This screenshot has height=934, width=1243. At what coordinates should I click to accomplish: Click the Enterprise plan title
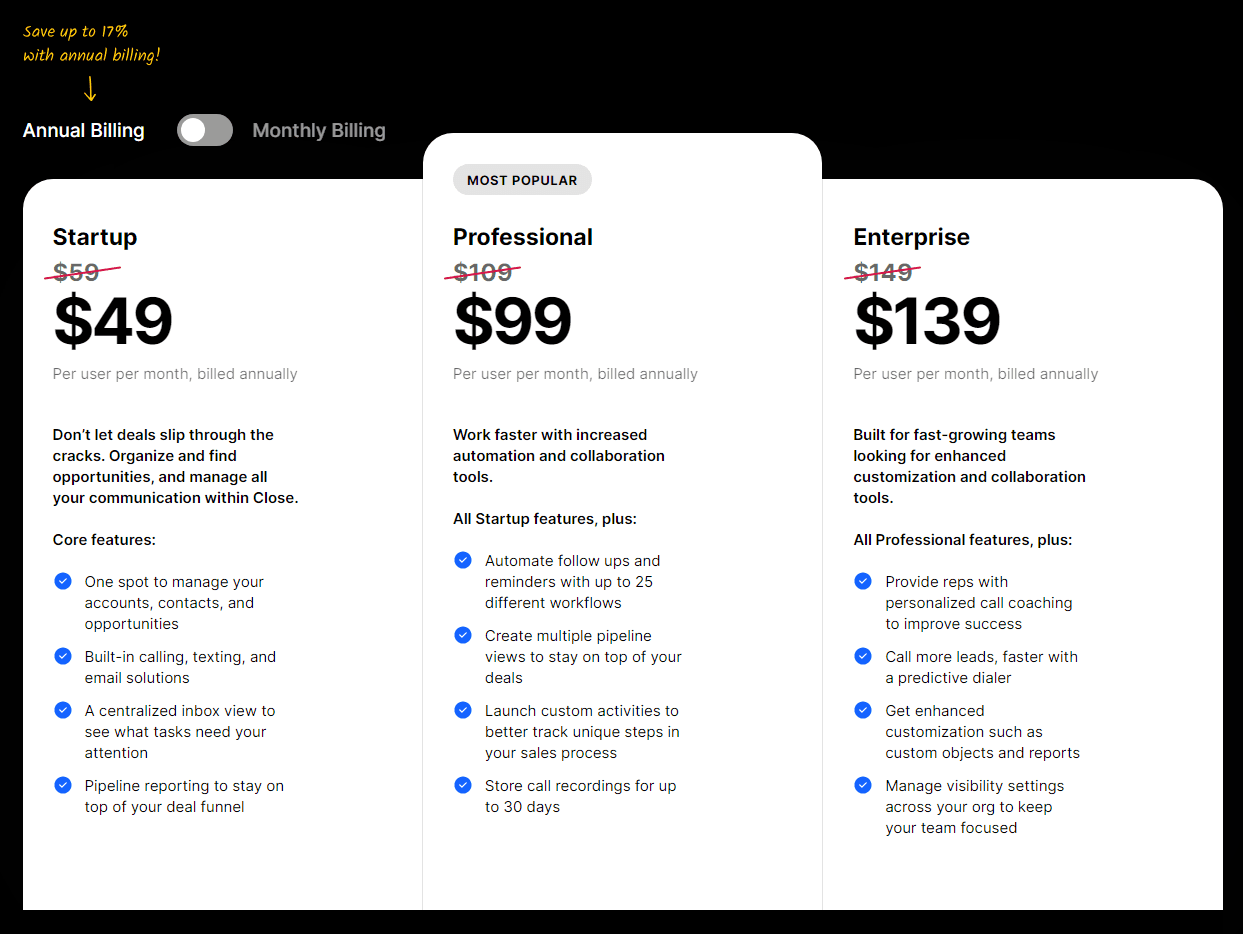click(x=911, y=237)
